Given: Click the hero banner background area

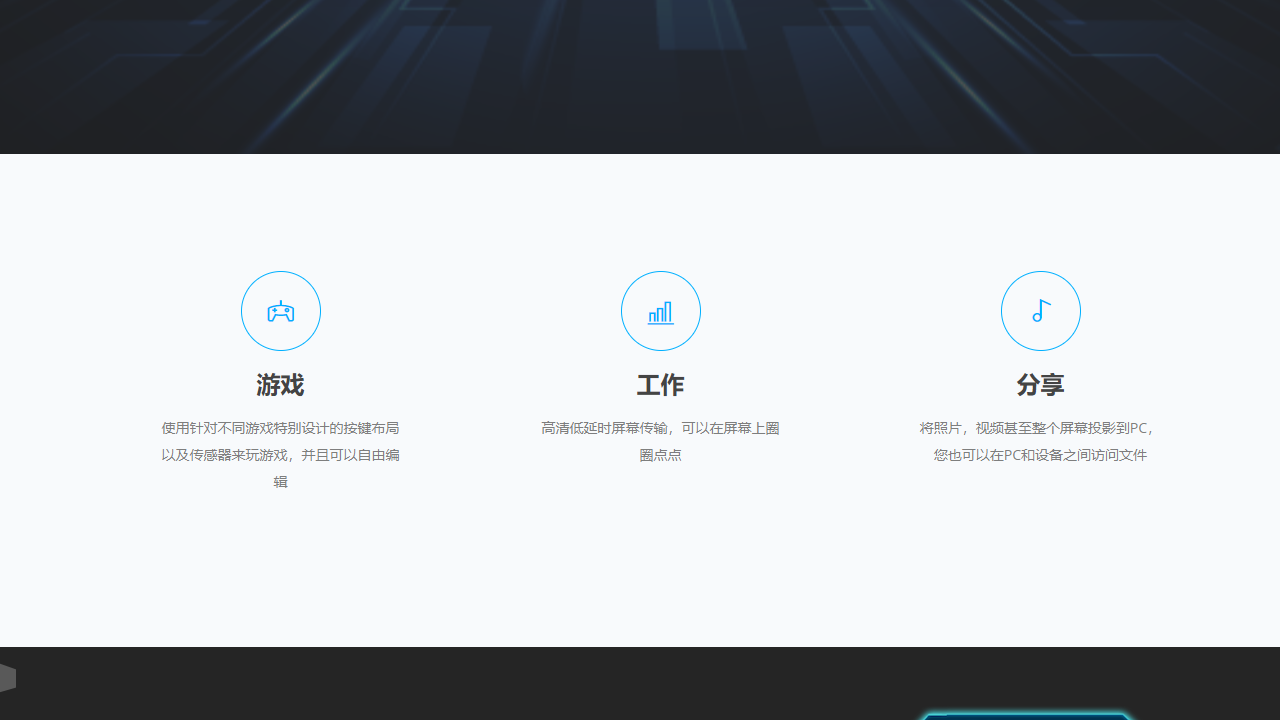Looking at the screenshot, I should [x=640, y=75].
